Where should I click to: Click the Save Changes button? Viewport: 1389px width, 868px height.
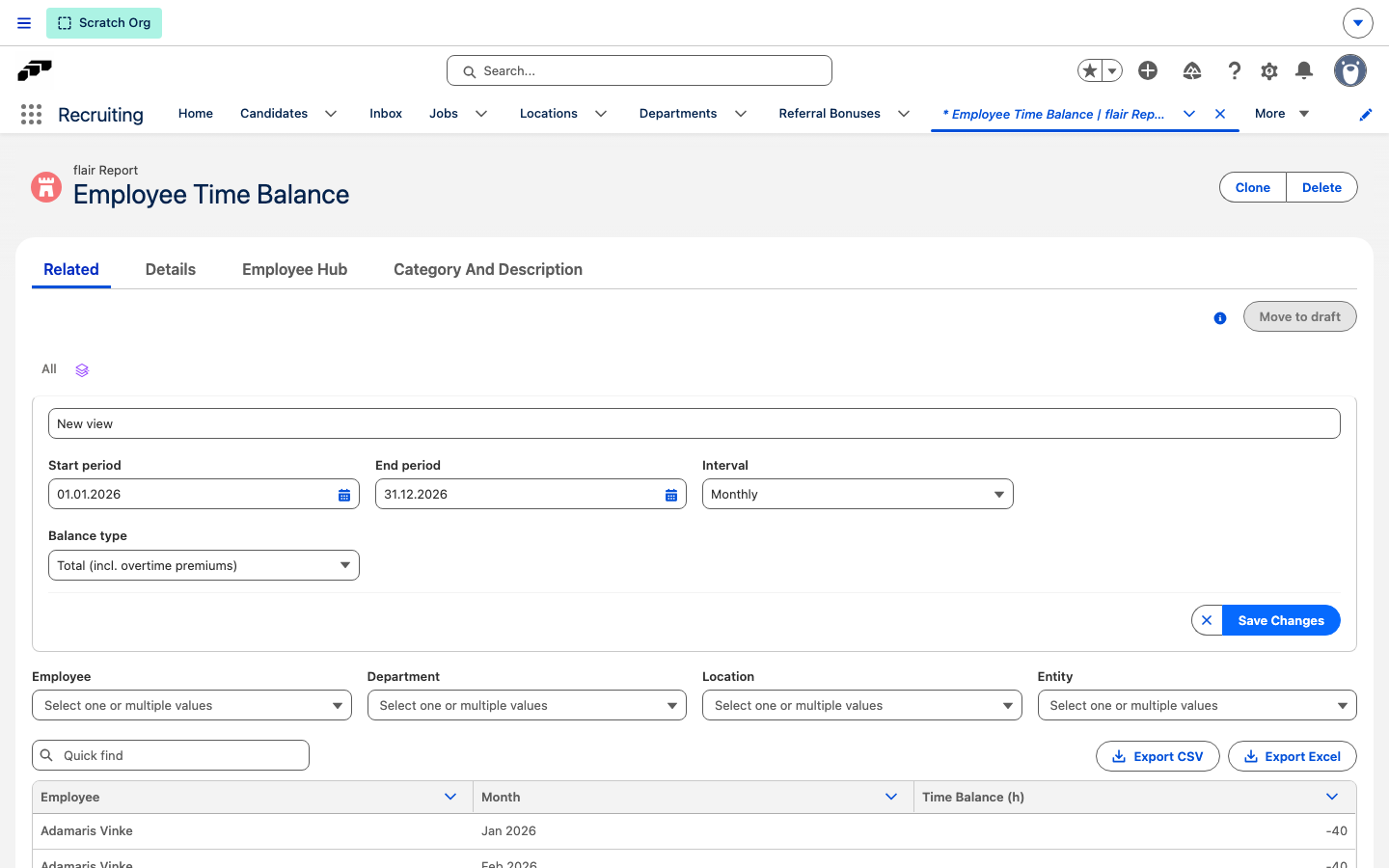click(1281, 620)
